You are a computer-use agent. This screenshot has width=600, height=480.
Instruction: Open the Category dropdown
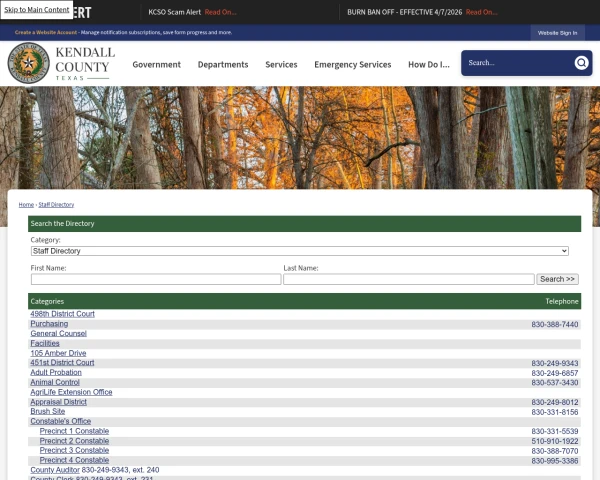(300, 251)
